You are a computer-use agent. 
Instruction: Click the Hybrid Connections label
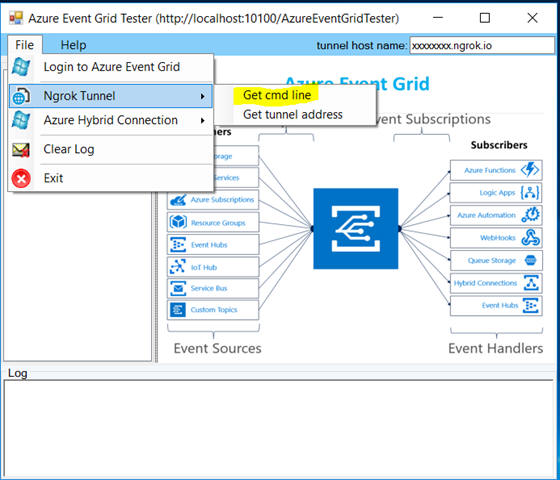point(485,283)
